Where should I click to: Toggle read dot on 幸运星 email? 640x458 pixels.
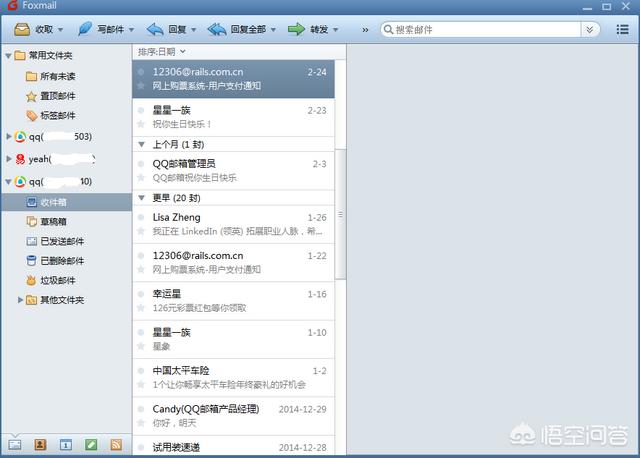coord(141,294)
